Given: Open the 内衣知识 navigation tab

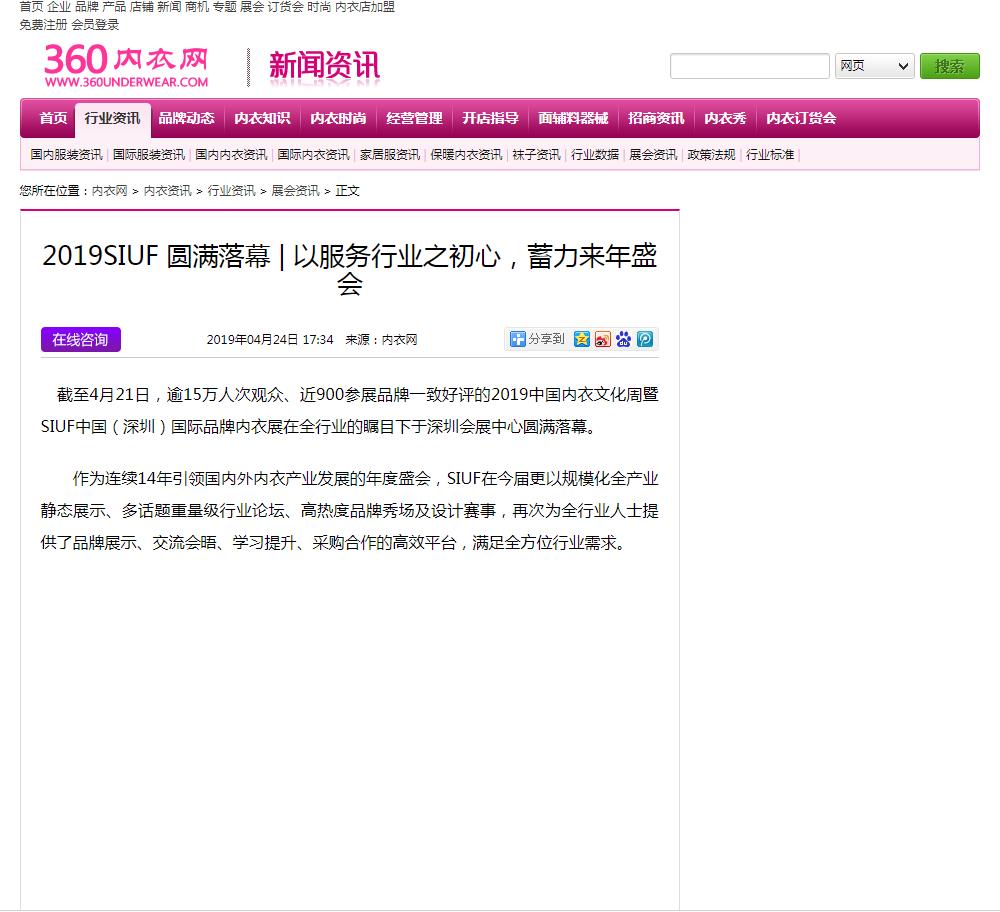Looking at the screenshot, I should point(262,118).
